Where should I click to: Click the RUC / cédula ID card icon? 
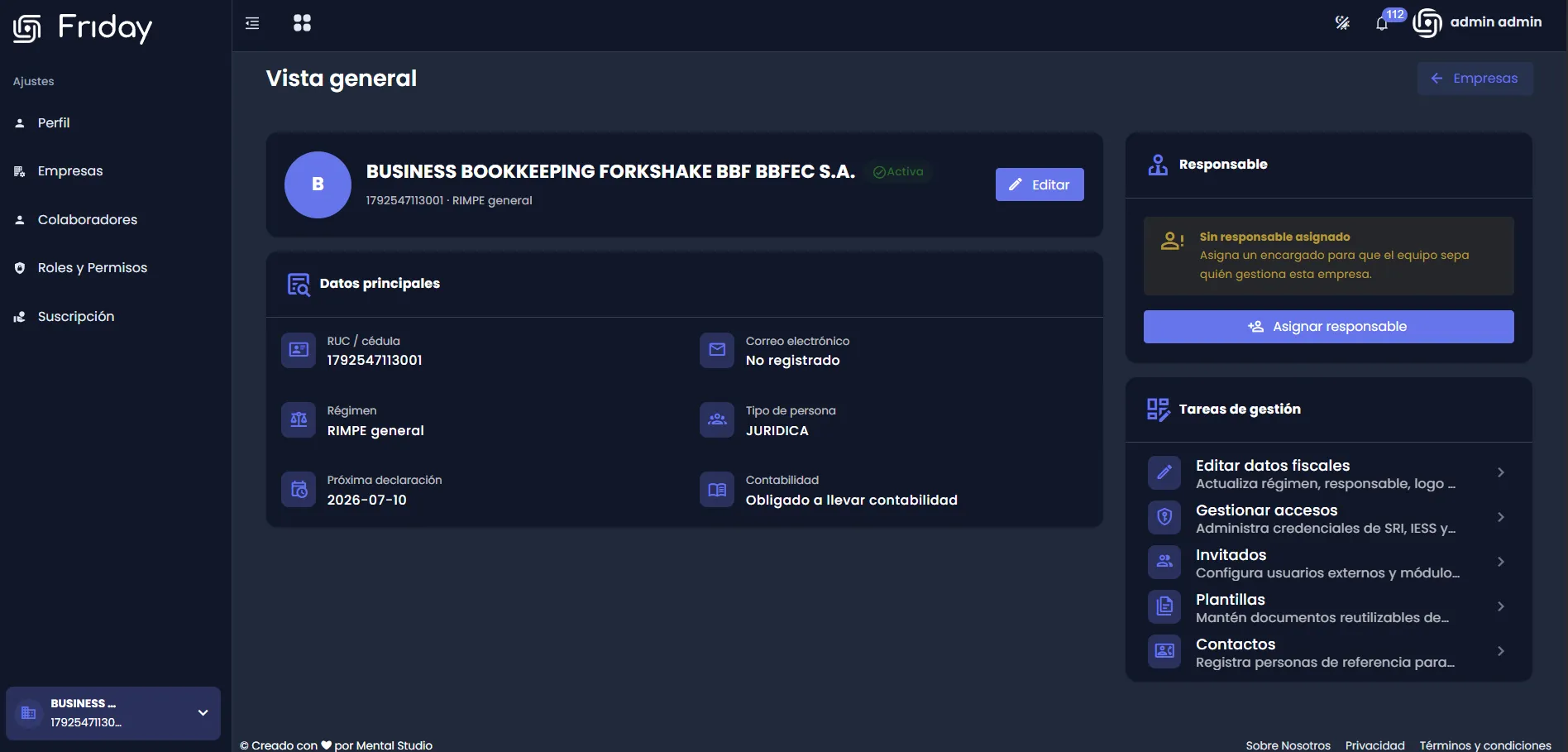299,350
